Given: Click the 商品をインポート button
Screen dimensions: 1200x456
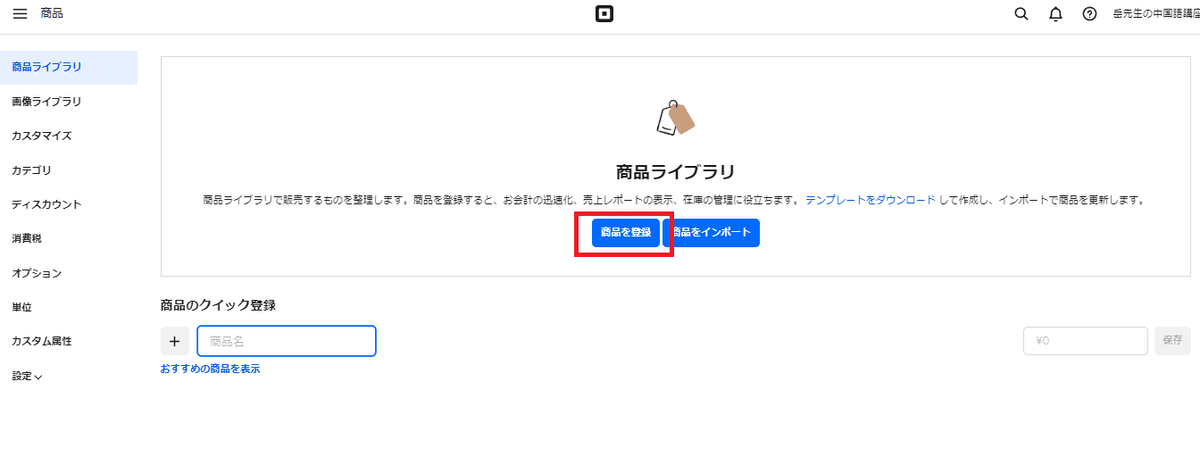Looking at the screenshot, I should tap(713, 233).
